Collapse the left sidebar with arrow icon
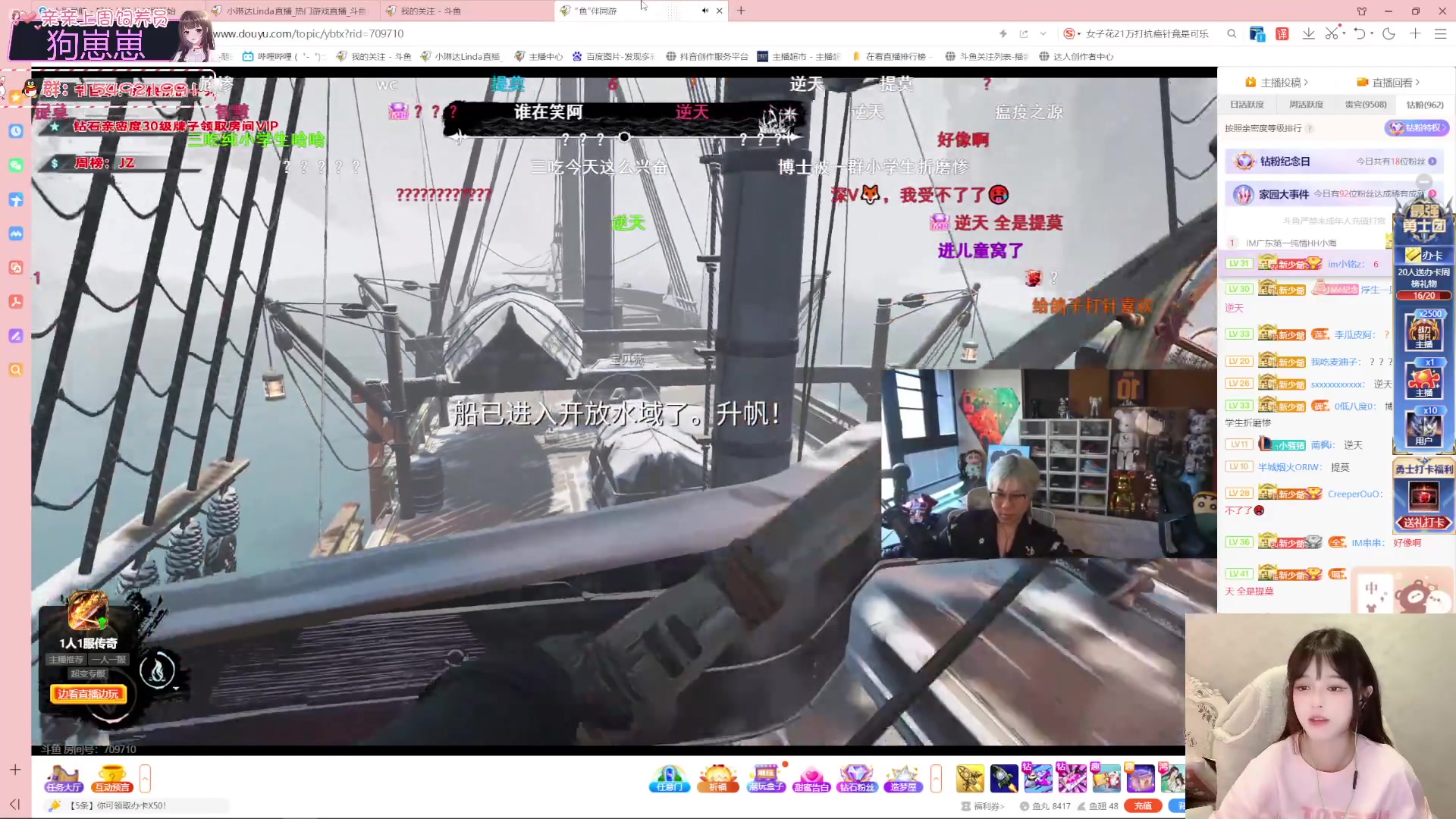 pyautogui.click(x=15, y=804)
